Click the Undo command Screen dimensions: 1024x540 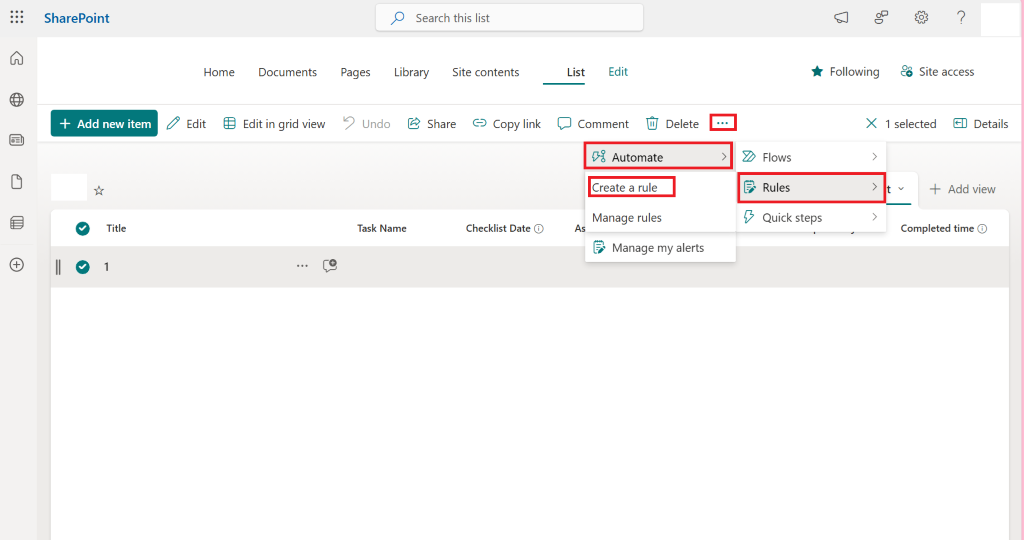tap(366, 123)
